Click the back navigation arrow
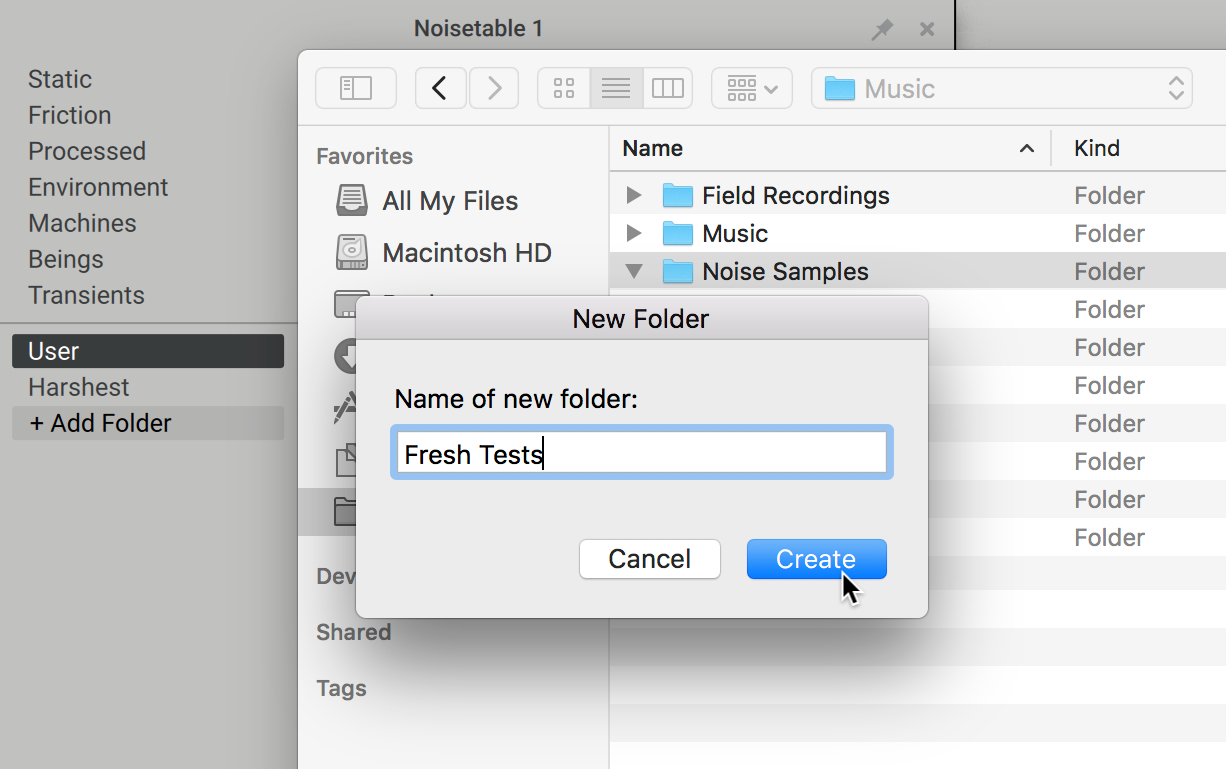Image resolution: width=1226 pixels, height=769 pixels. [441, 88]
